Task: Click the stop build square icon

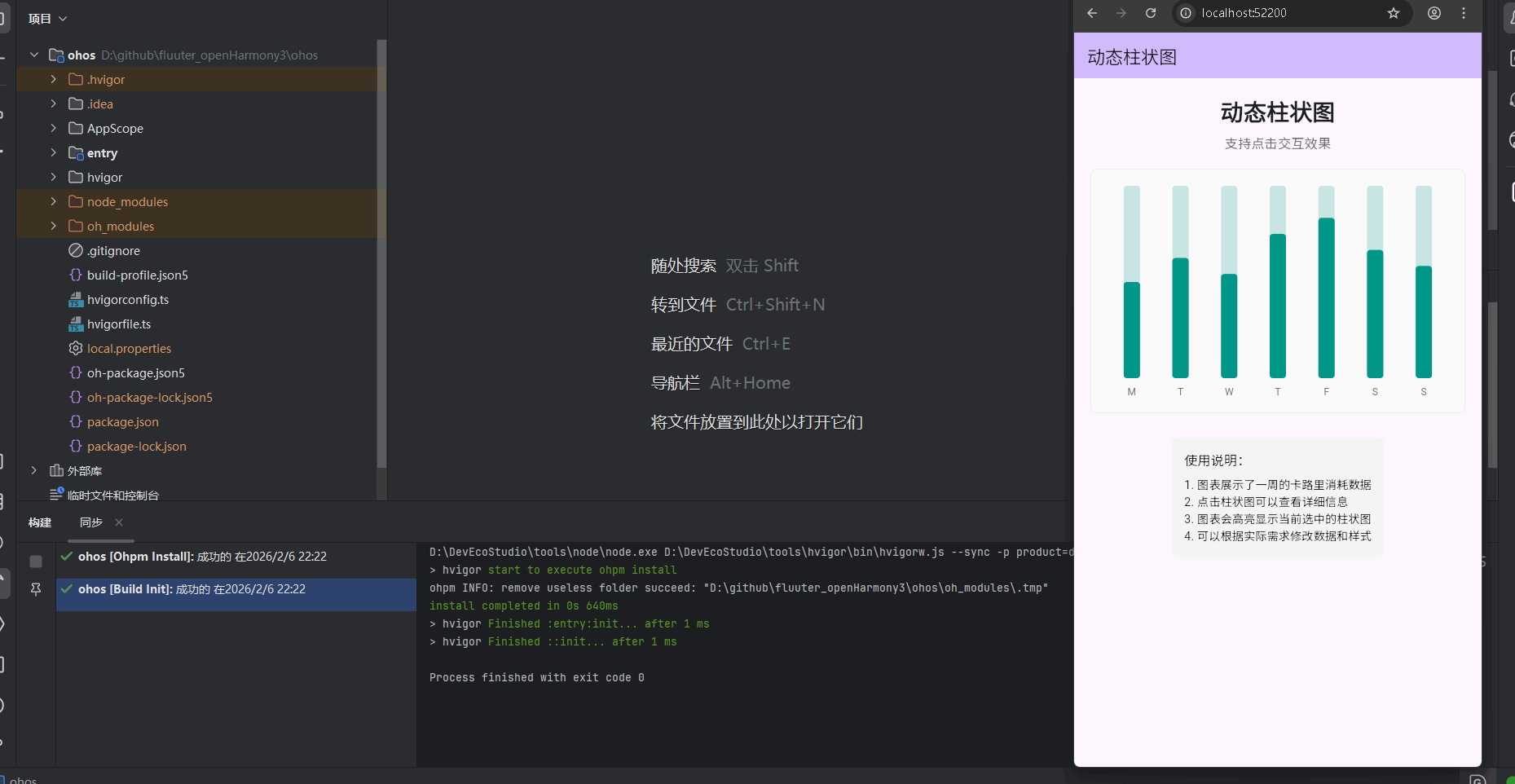Action: (36, 562)
